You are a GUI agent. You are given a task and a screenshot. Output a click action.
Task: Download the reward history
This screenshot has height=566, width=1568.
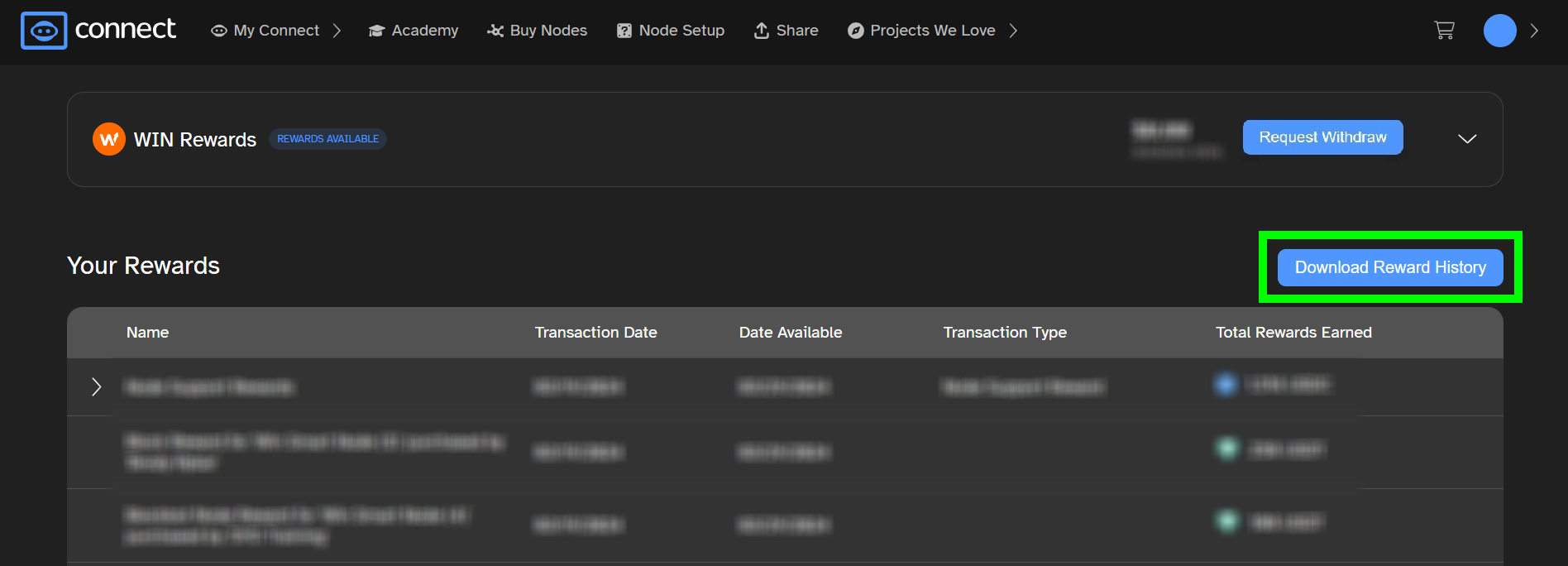pyautogui.click(x=1390, y=267)
